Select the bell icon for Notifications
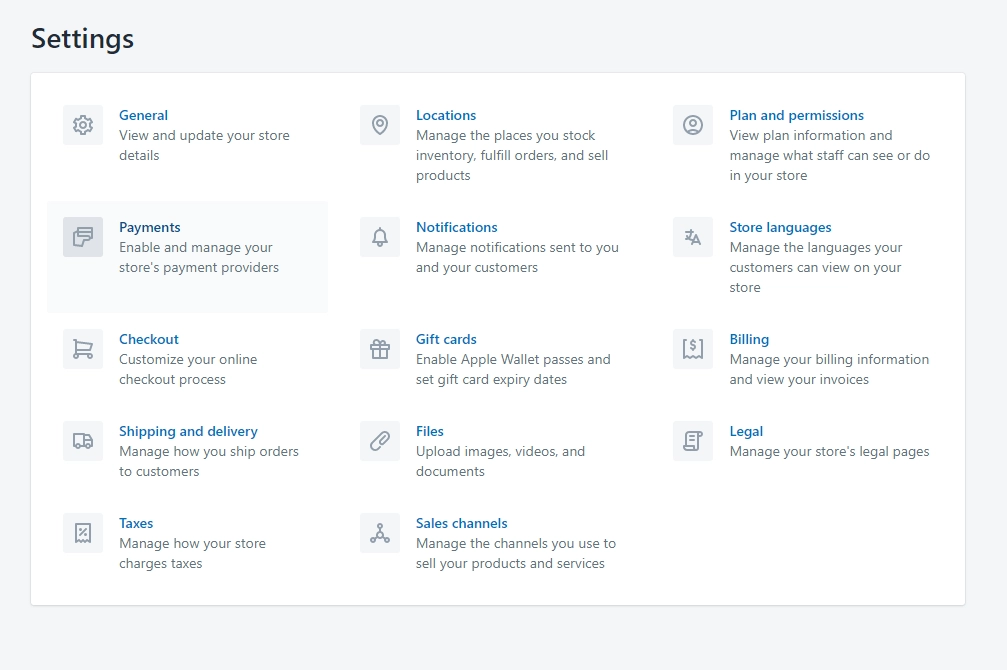Screen dimensions: 1007x670 coord(379,236)
